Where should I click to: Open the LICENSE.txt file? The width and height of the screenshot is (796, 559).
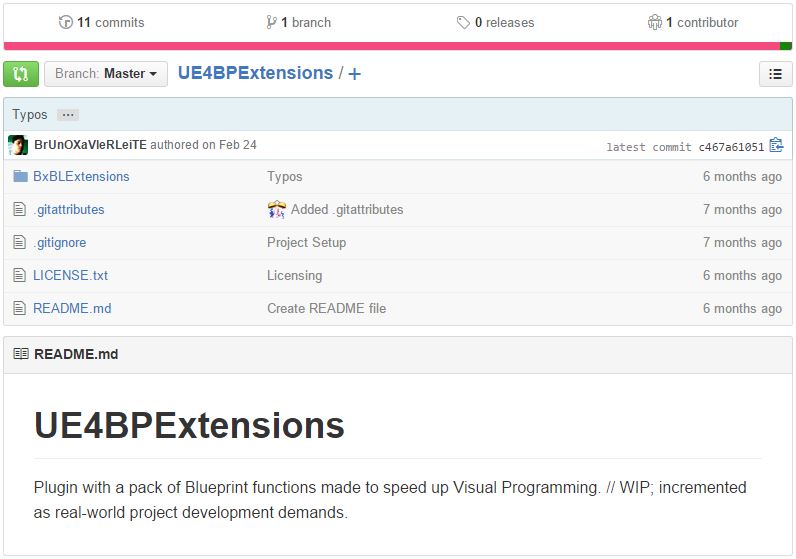(70, 276)
